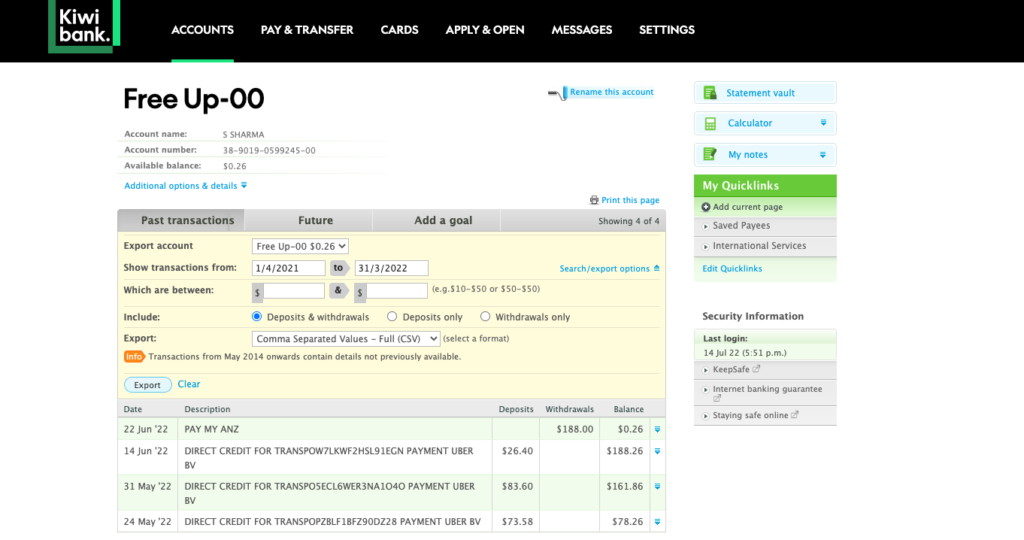Select the Deposits & withdrawals radio button
This screenshot has width=1024, height=540.
(x=257, y=317)
